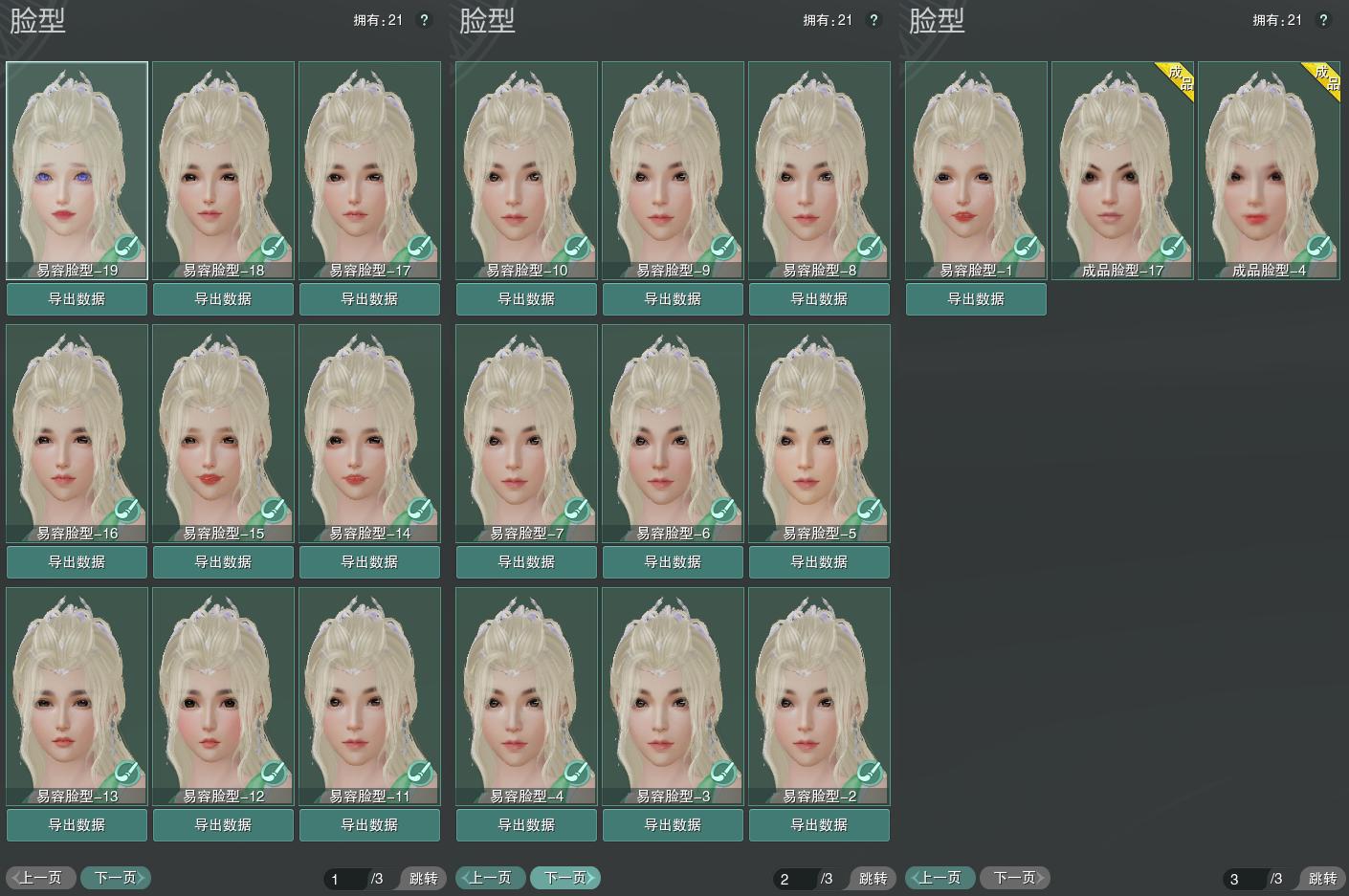
Task: Click 上一页 in the page 2 panel
Action: click(491, 878)
